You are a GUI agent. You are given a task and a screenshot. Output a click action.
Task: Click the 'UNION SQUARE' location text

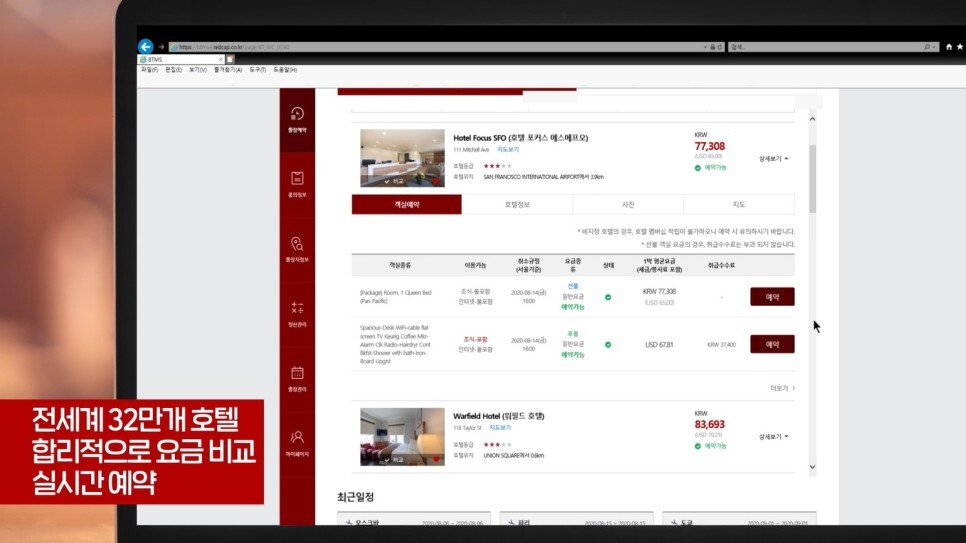click(x=513, y=455)
